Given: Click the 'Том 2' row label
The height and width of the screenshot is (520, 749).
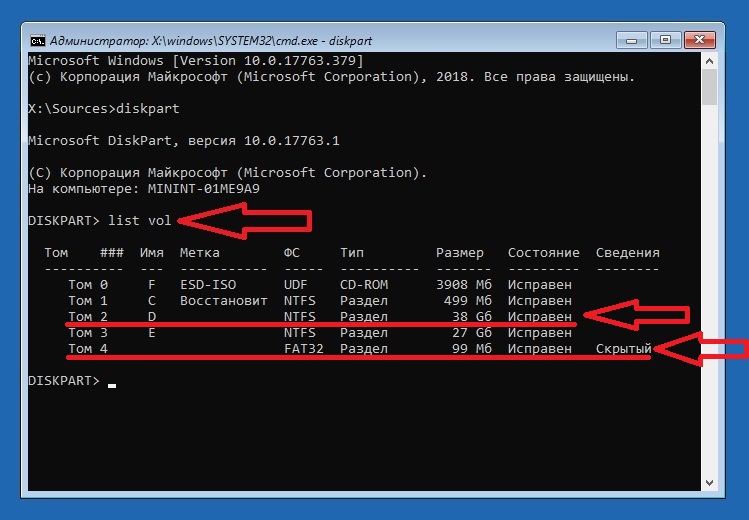Looking at the screenshot, I should [x=88, y=317].
